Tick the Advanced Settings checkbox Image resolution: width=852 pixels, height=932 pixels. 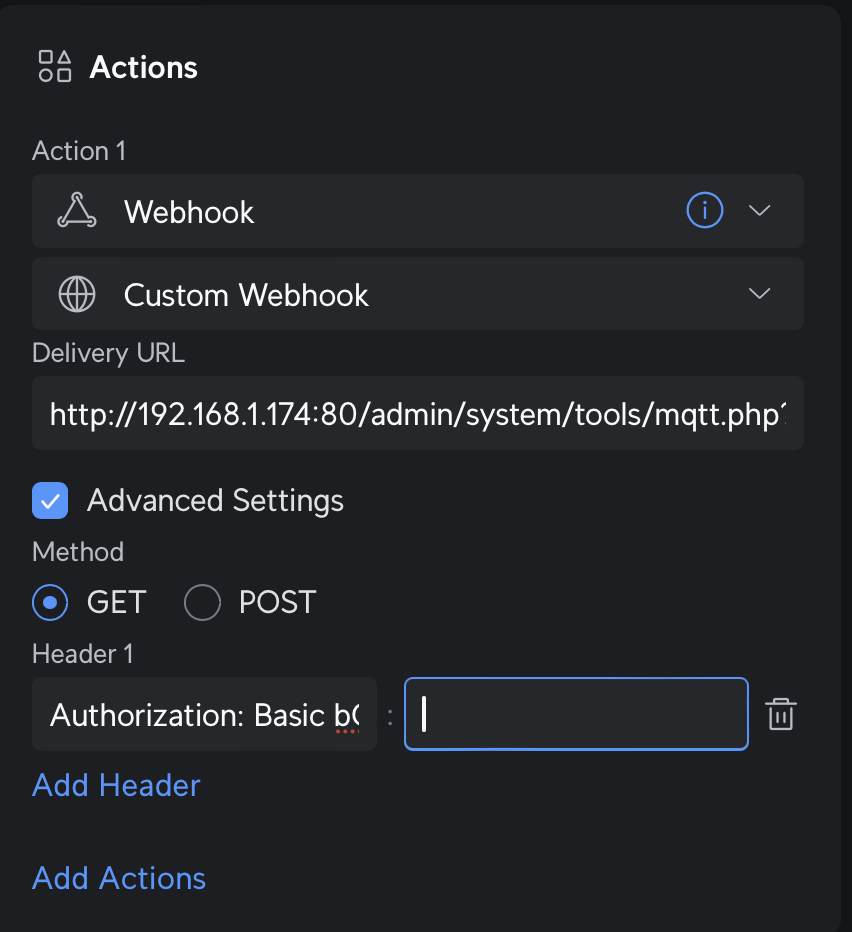click(x=50, y=501)
